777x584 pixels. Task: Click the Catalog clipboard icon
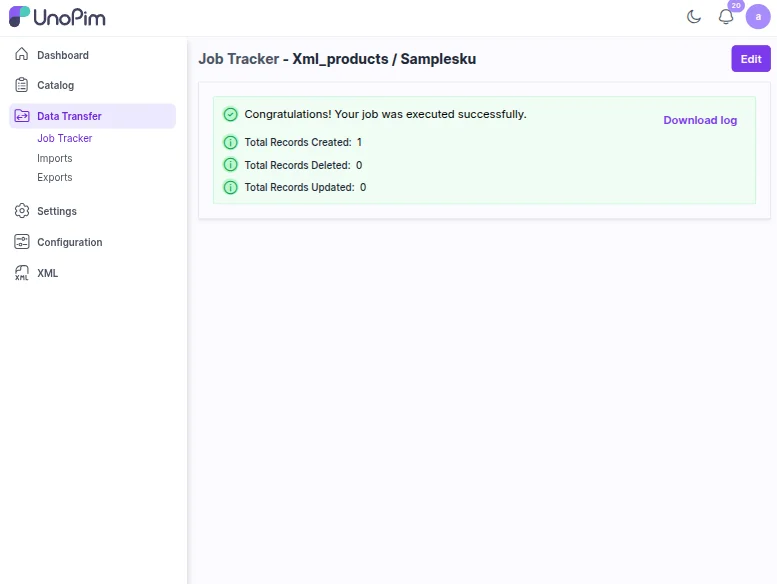point(22,85)
